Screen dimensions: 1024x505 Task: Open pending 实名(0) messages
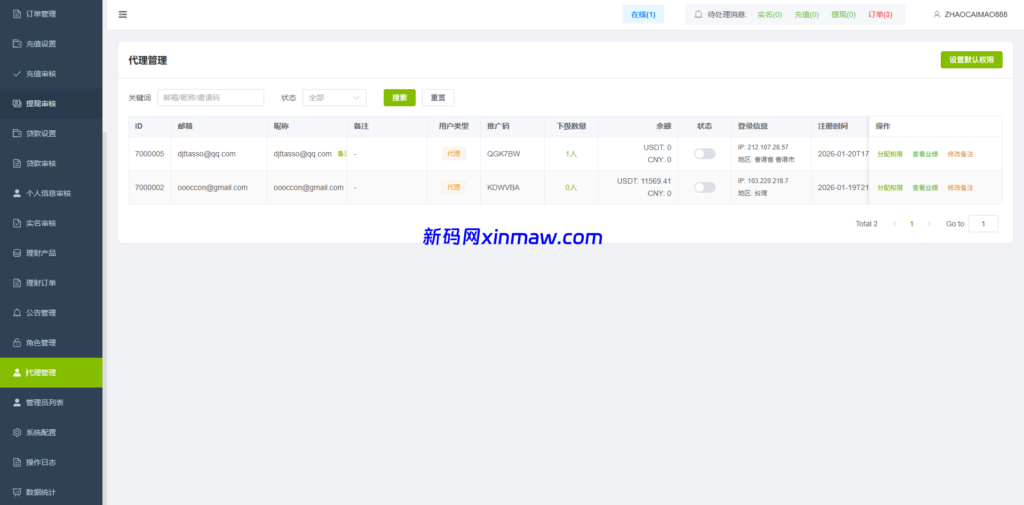pyautogui.click(x=769, y=14)
